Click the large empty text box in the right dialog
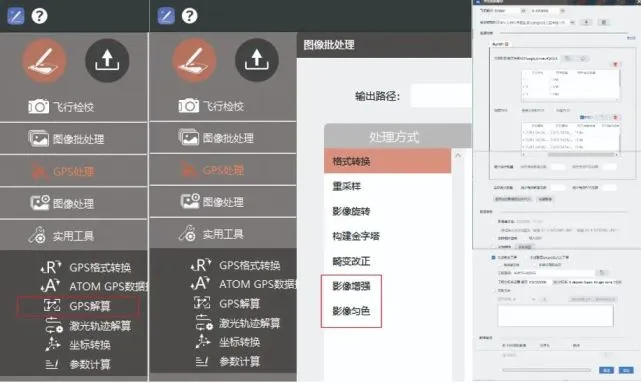Screen dimensions: 641x383 pos(556,316)
